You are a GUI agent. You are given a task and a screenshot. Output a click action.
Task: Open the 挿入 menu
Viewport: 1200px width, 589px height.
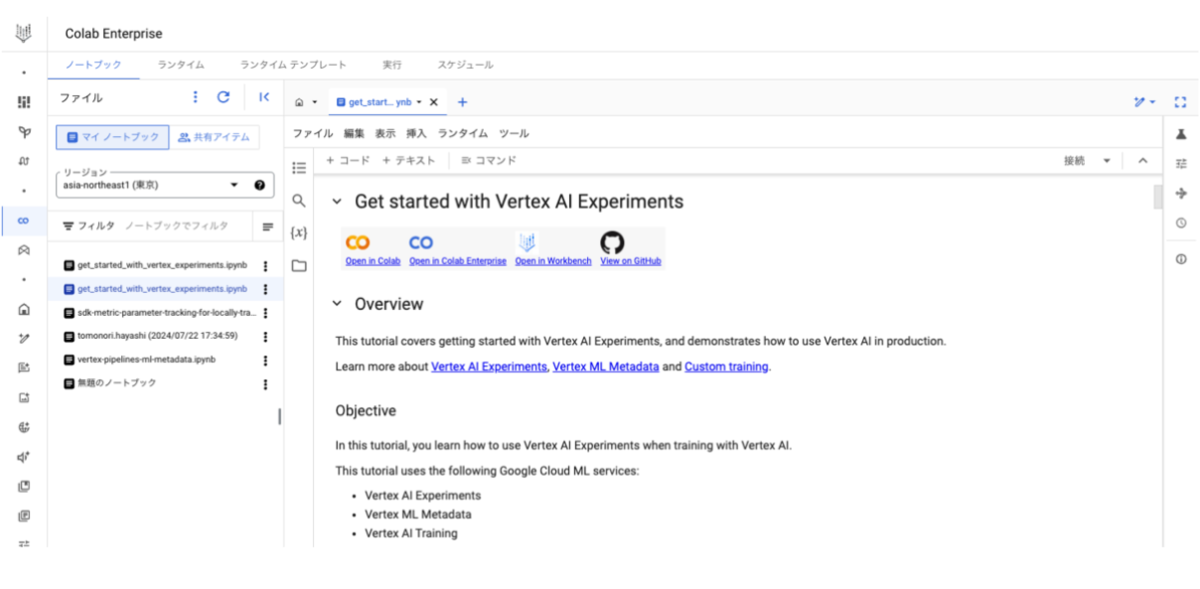pos(416,133)
